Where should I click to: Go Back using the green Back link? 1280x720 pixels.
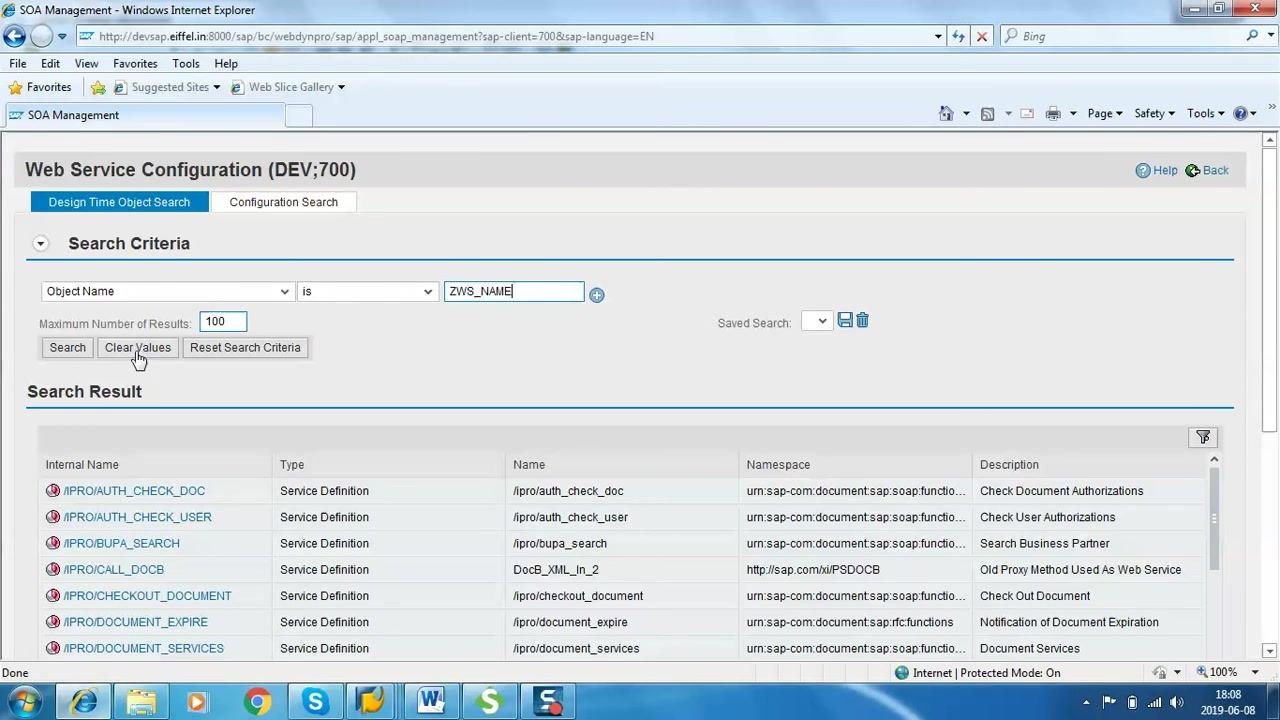coord(1207,170)
